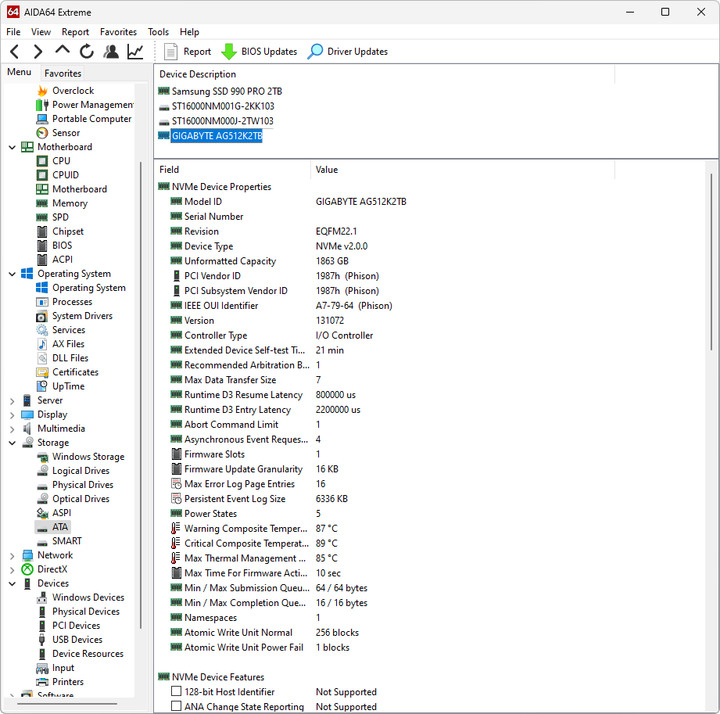Open Windows Storage under Storage
This screenshot has width=720, height=714.
tap(88, 457)
